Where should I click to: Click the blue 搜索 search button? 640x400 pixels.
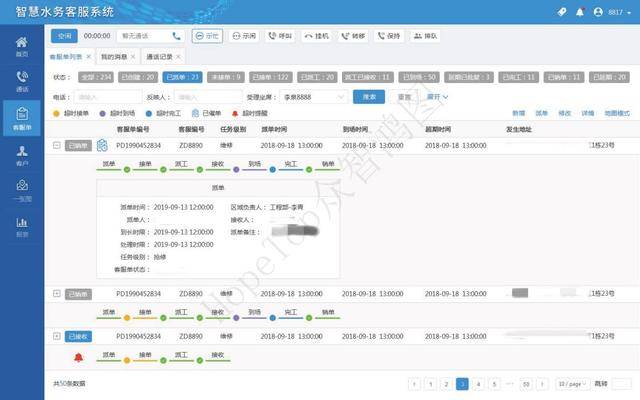(x=369, y=97)
